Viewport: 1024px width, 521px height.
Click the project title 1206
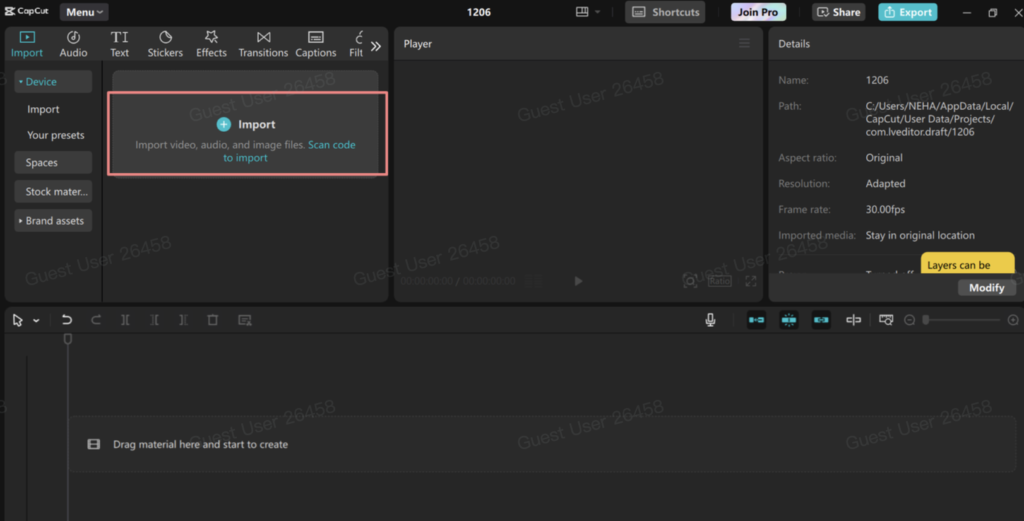[x=479, y=12]
